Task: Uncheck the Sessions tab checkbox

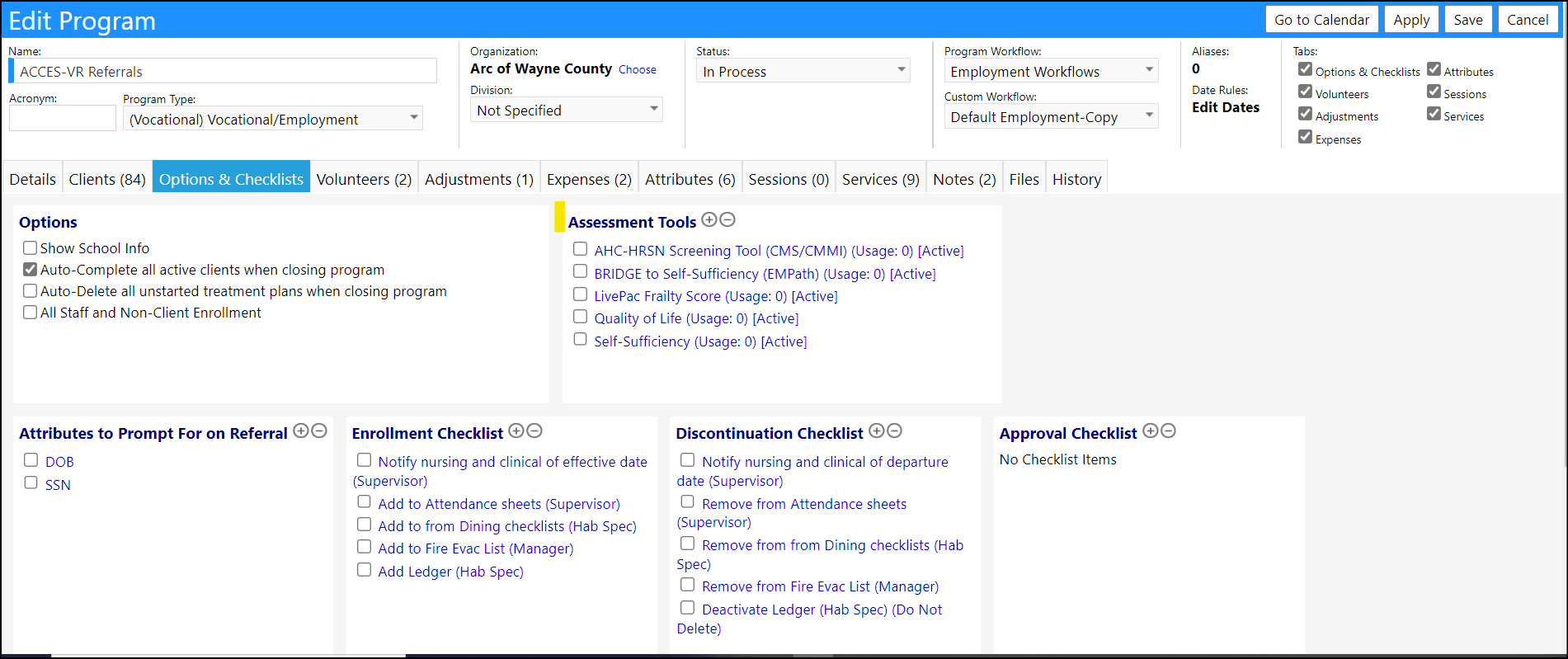Action: (1434, 92)
